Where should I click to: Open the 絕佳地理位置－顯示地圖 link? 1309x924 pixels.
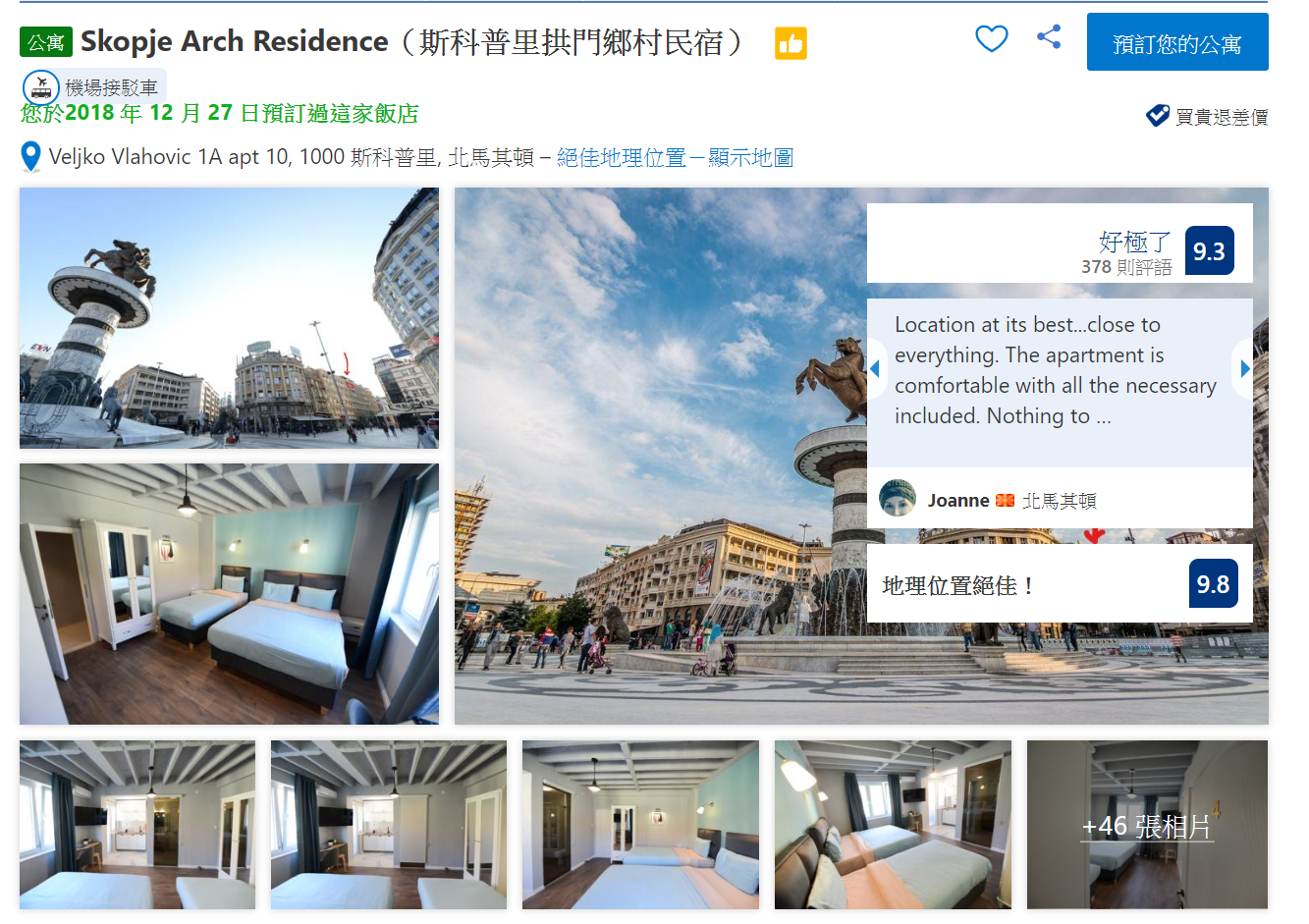(675, 157)
